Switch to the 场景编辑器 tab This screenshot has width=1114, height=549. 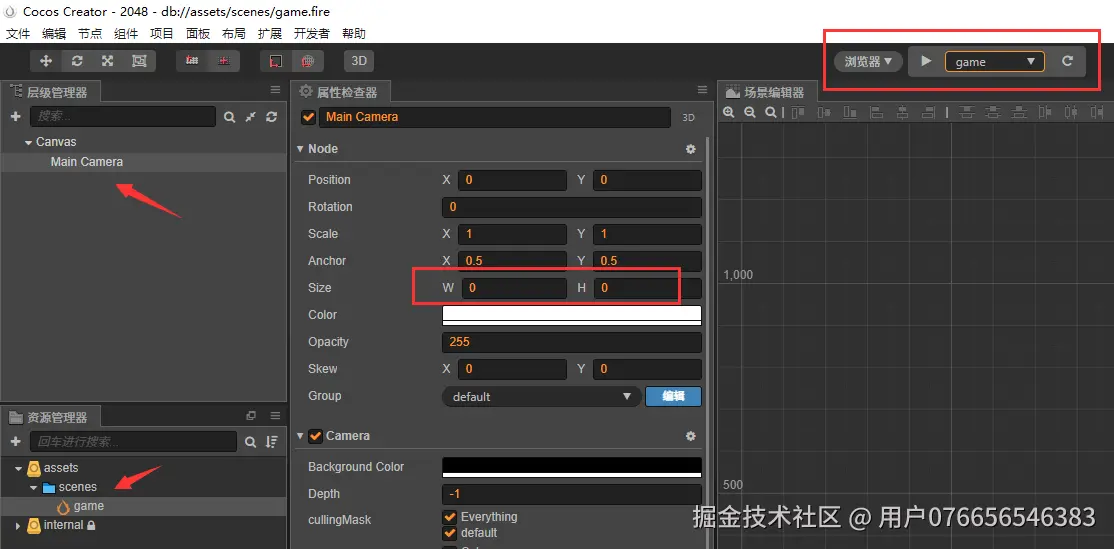coord(765,92)
